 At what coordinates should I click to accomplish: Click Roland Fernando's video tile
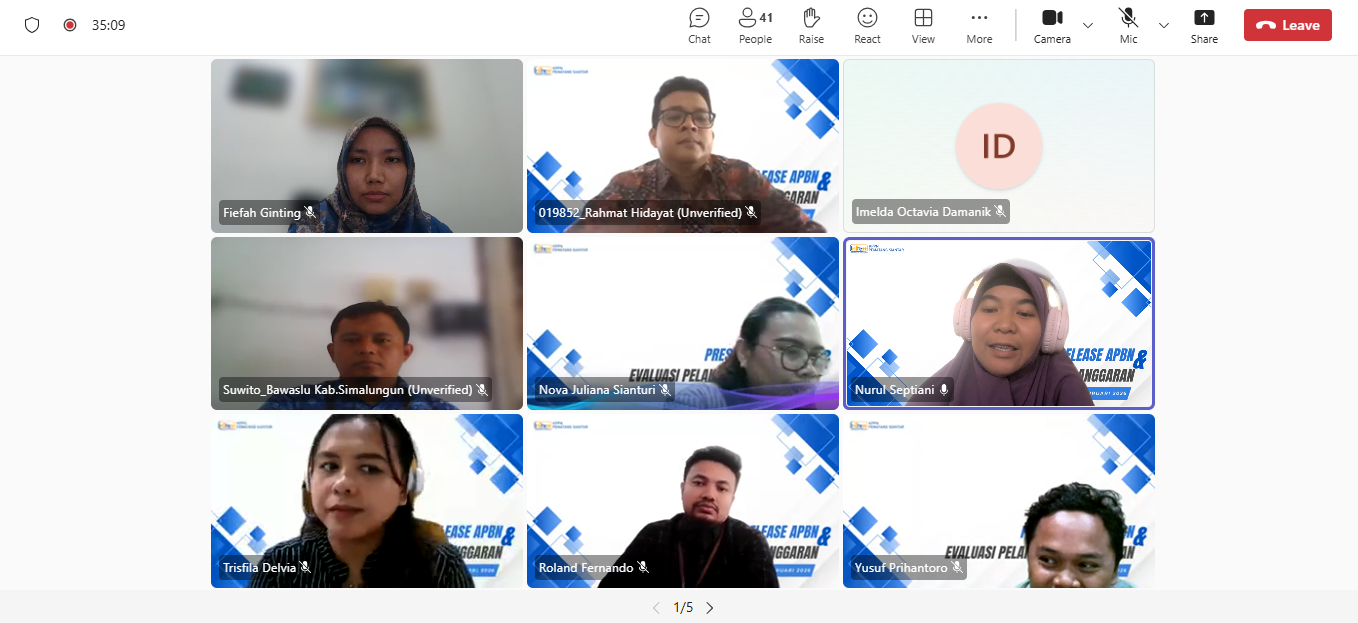click(x=682, y=500)
